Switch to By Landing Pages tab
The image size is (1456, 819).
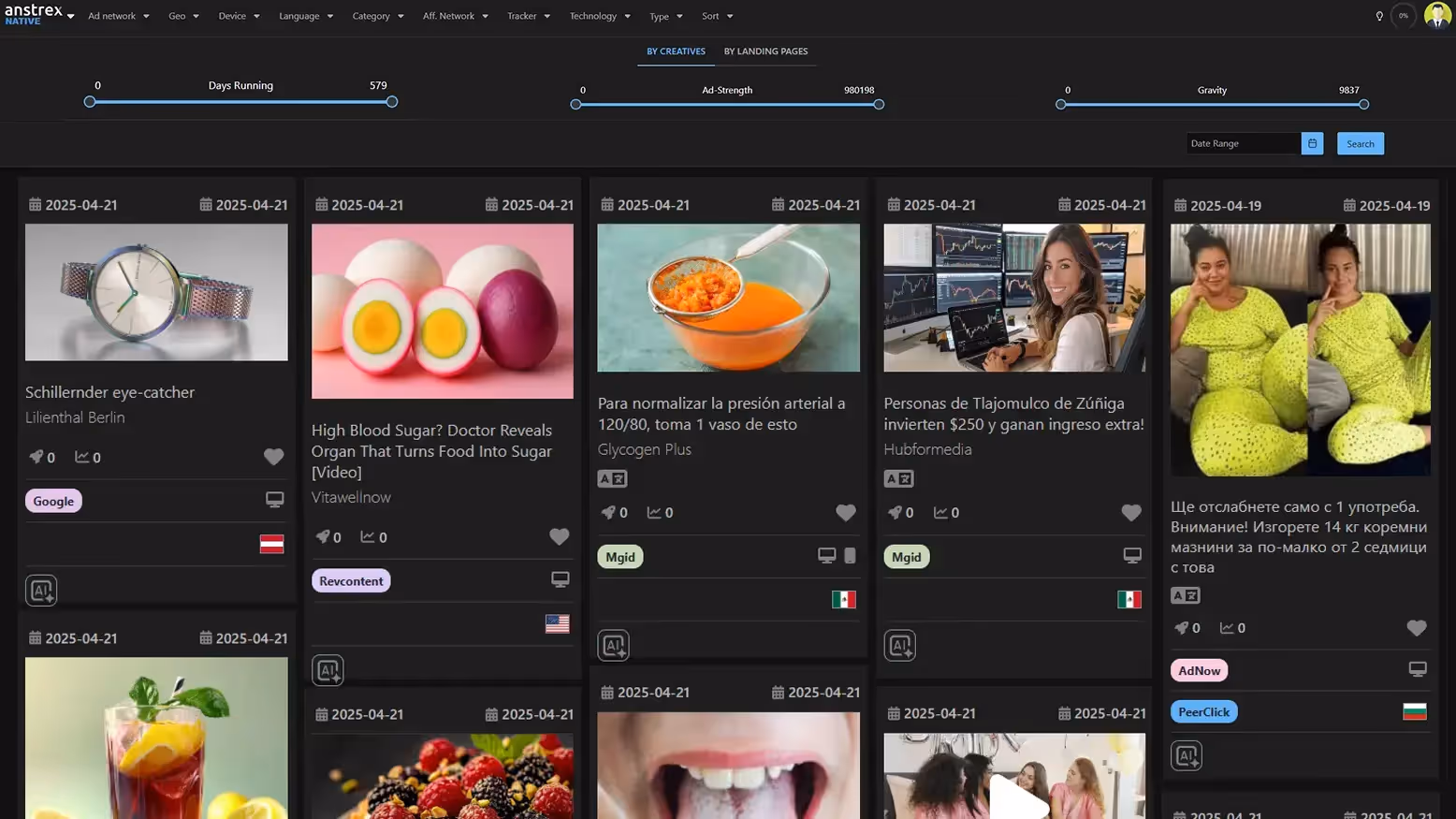click(765, 51)
